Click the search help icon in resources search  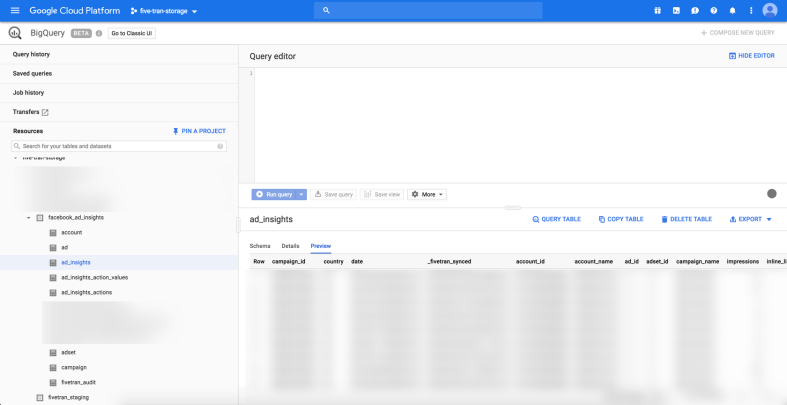[220, 146]
